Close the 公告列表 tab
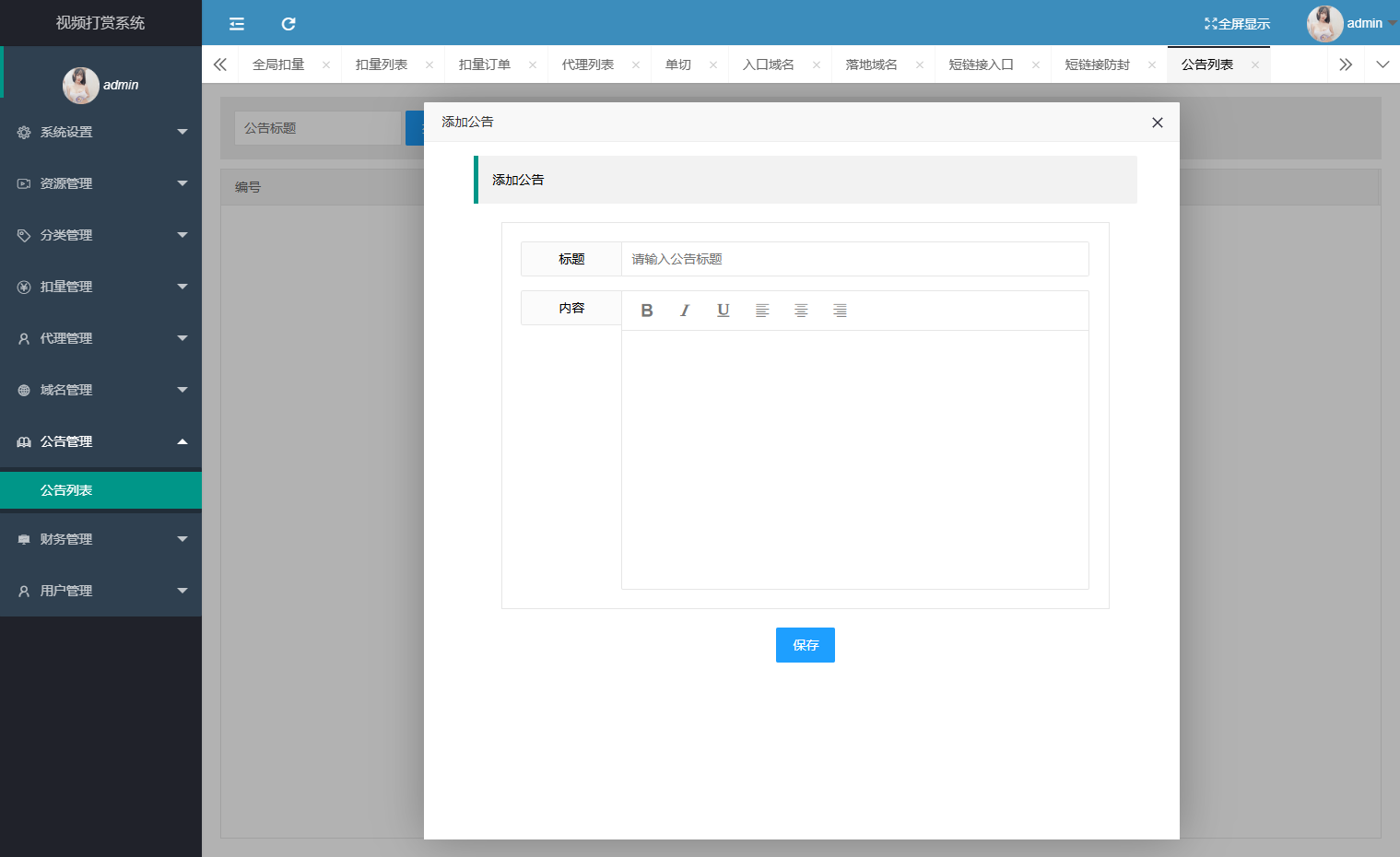This screenshot has width=1400, height=857. pos(1255,65)
